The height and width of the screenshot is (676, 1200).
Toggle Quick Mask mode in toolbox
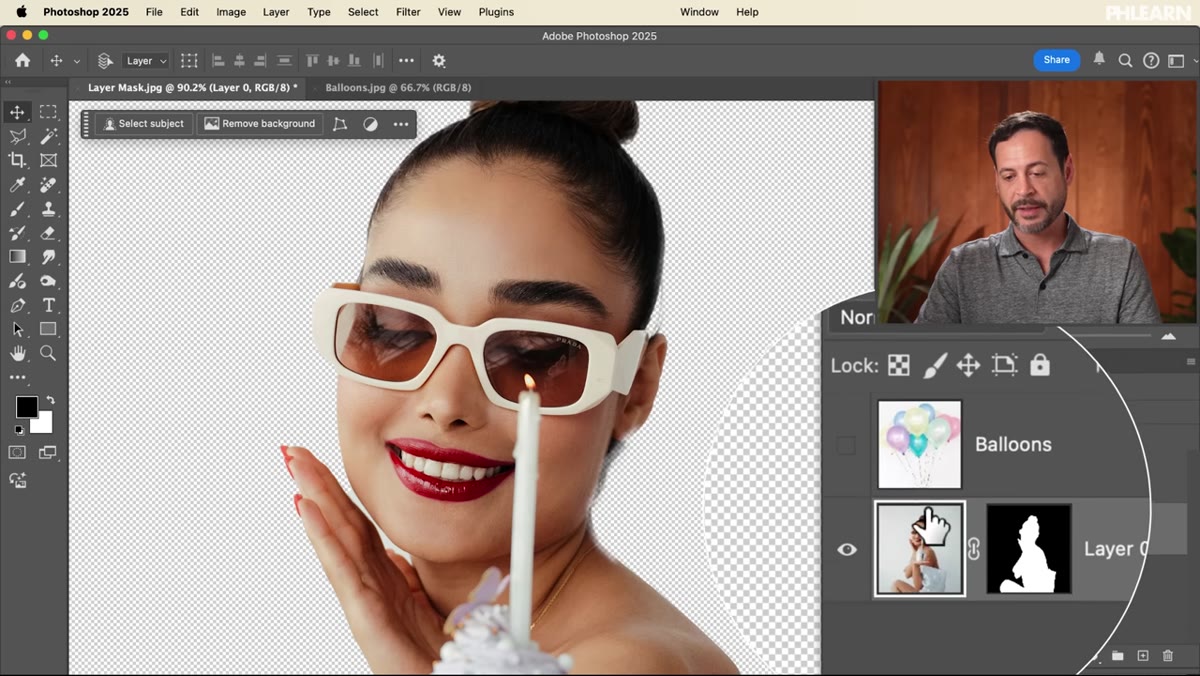click(17, 452)
